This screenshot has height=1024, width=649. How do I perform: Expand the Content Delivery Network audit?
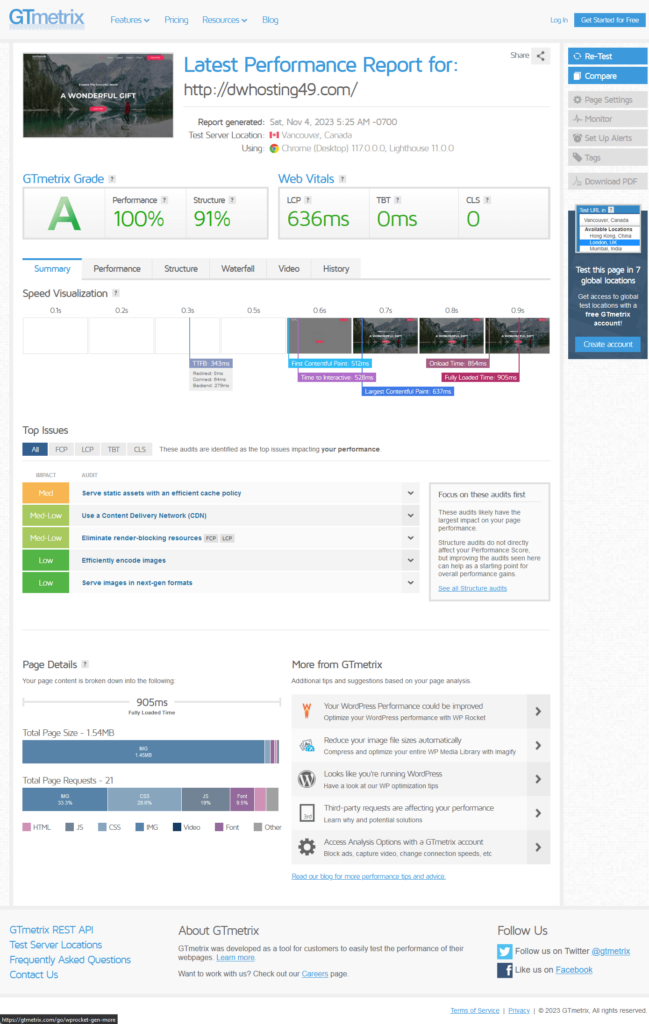coord(411,515)
